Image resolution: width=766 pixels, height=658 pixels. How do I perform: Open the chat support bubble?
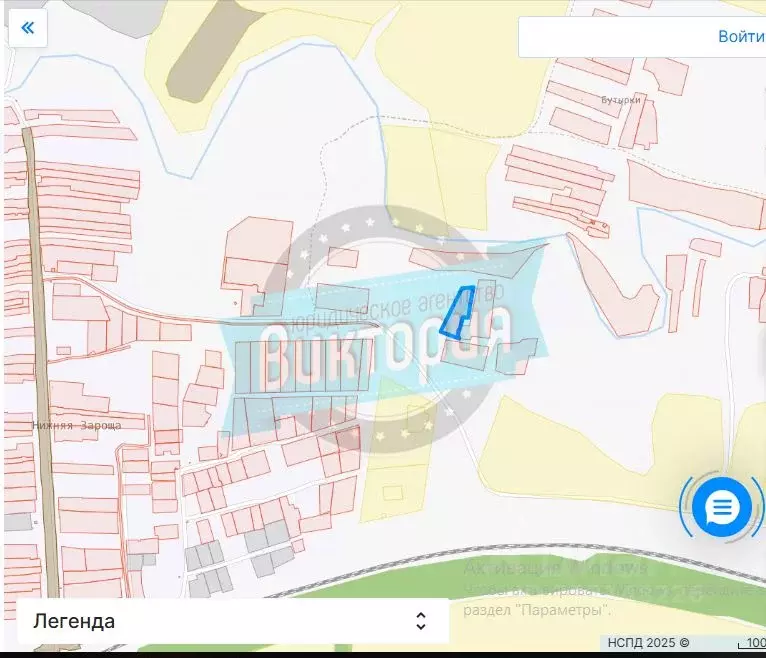[x=721, y=509]
